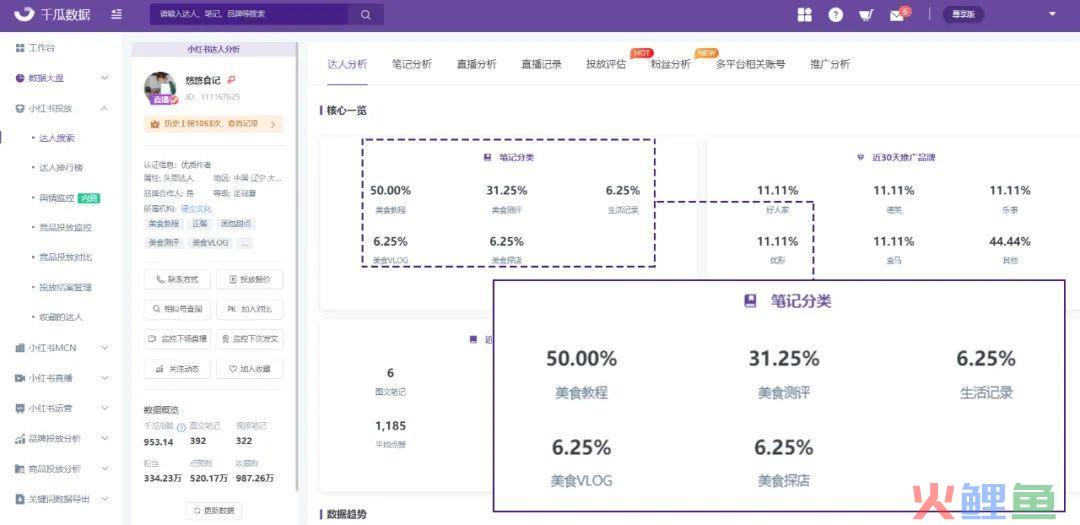Click the search magnifier icon

click(366, 14)
